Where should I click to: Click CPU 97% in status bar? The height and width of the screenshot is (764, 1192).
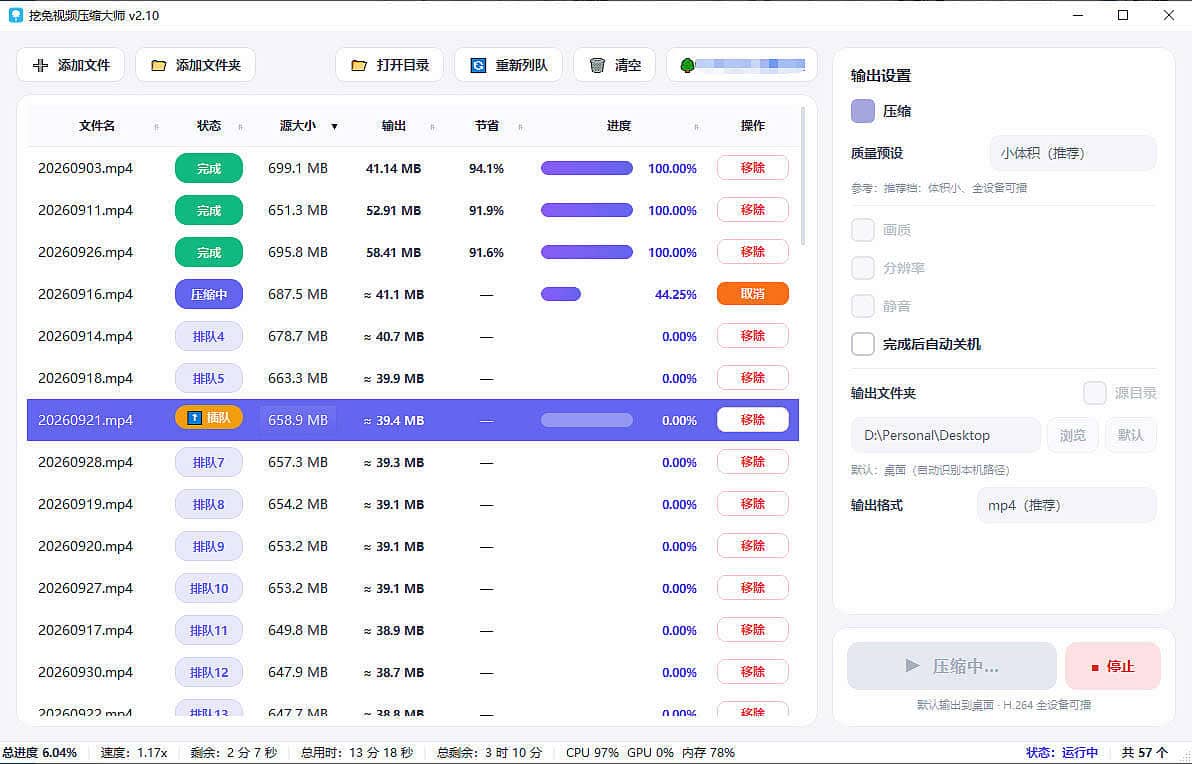pos(592,753)
